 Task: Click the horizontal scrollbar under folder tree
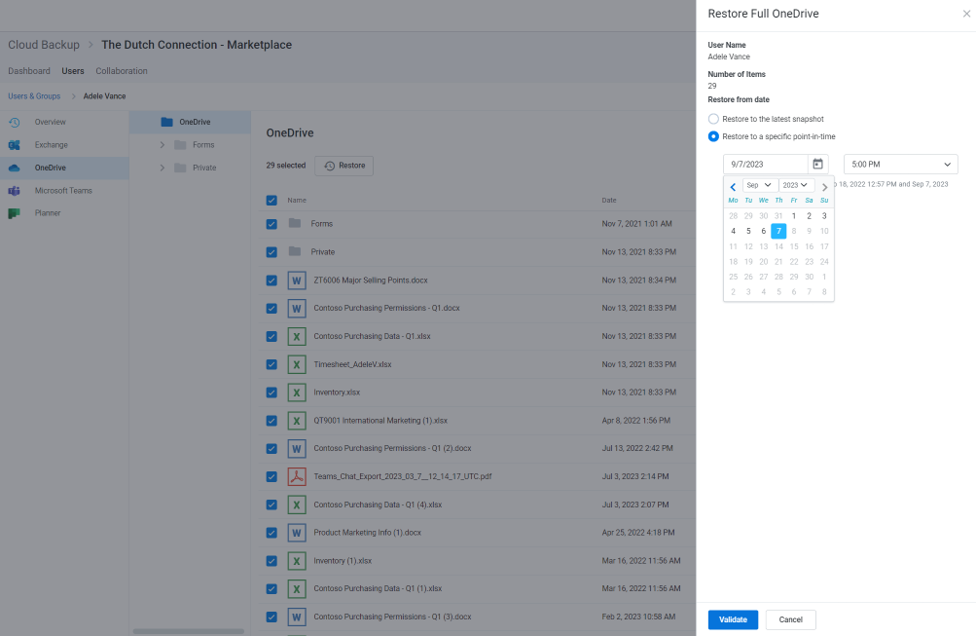(188, 631)
